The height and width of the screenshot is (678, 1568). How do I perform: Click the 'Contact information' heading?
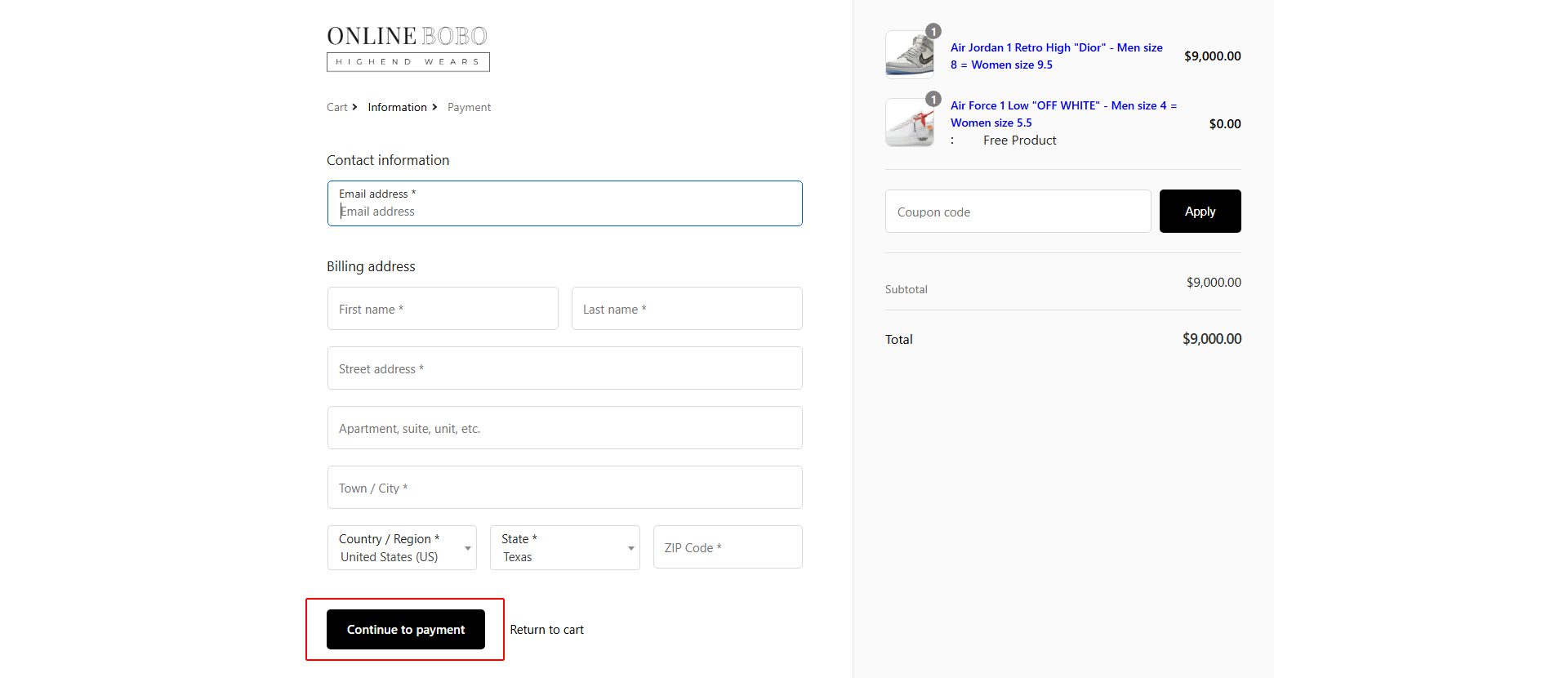click(x=388, y=160)
